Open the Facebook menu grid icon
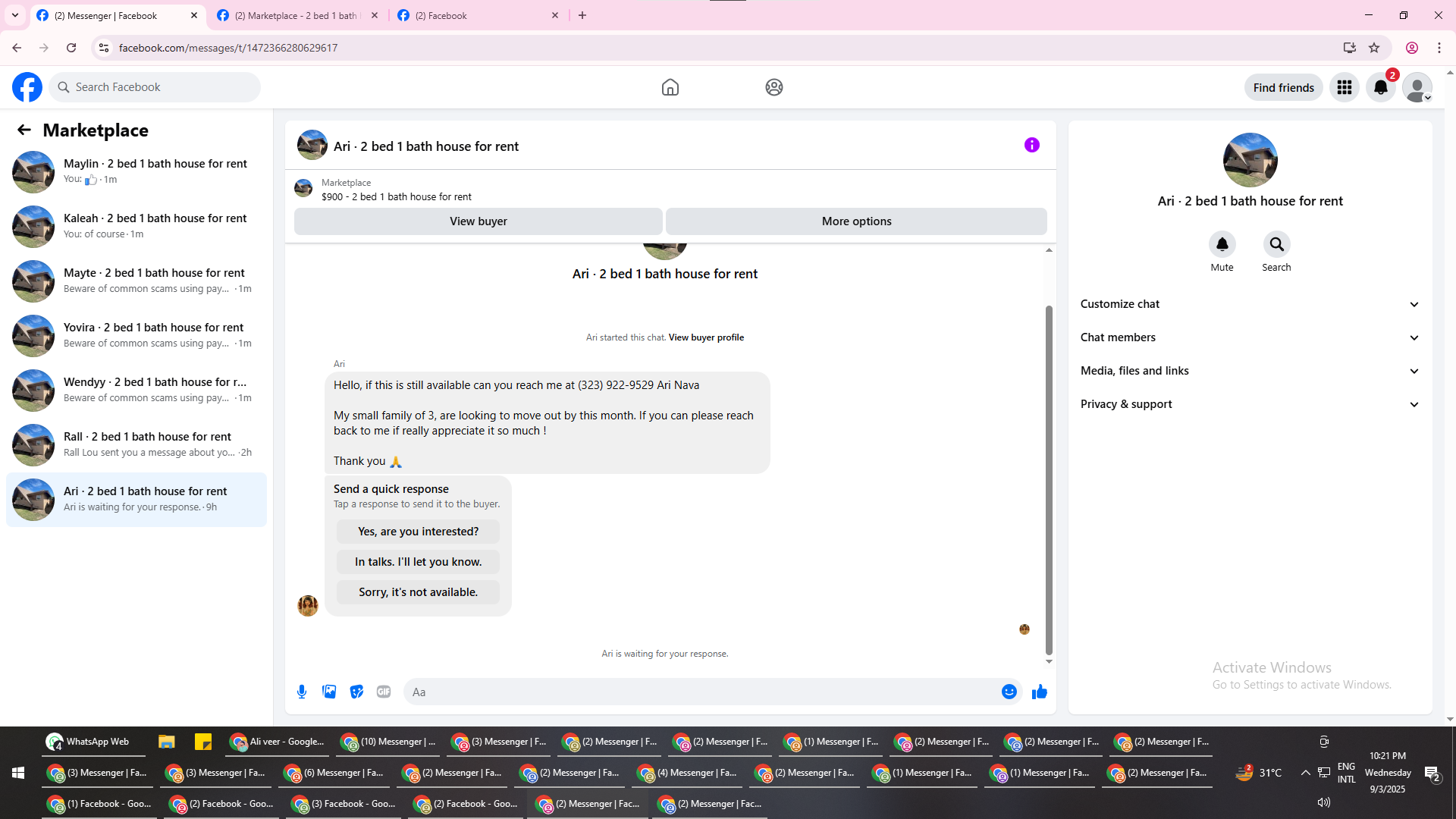This screenshot has width=1456, height=819. click(1345, 87)
